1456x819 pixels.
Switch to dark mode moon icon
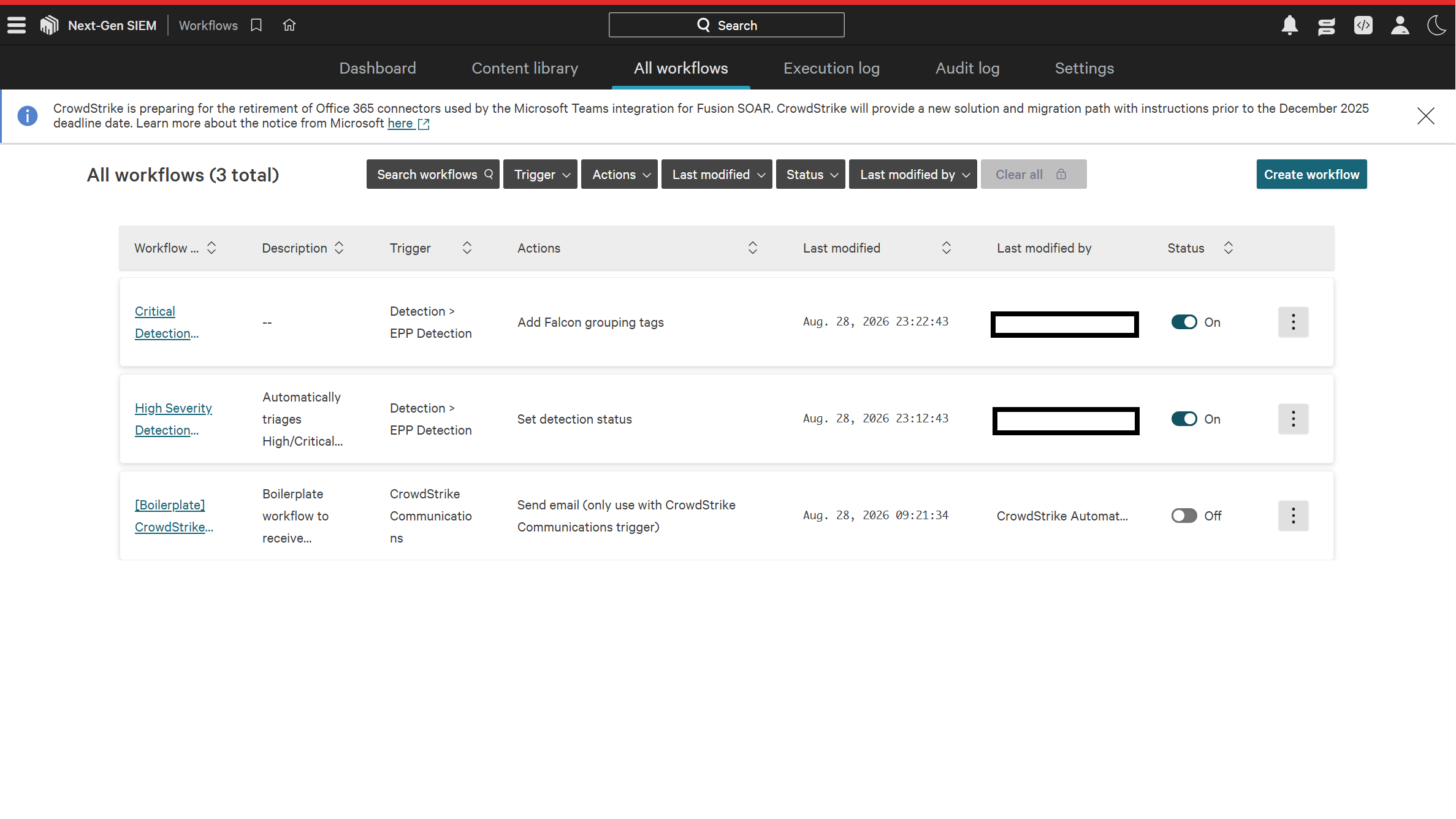click(1437, 25)
